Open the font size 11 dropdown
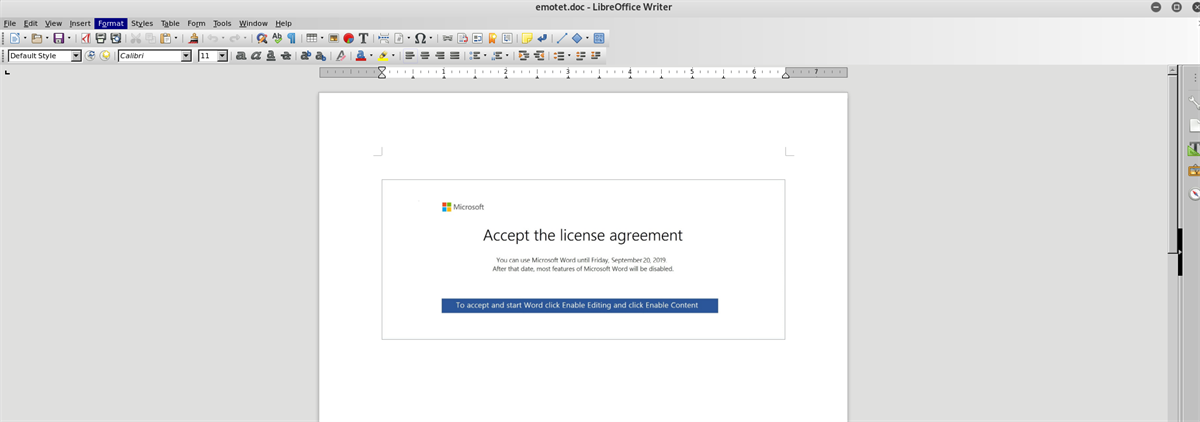1200x422 pixels. [x=222, y=56]
